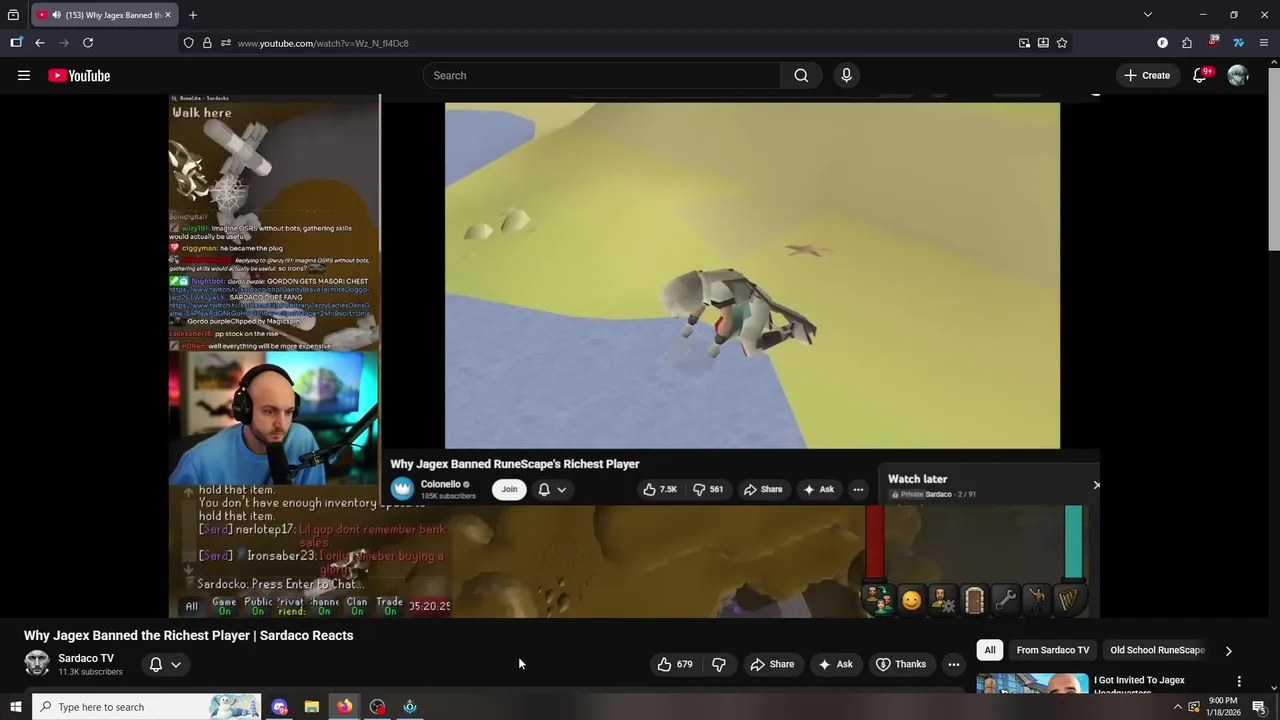
Task: Open the tracking protection shield icon
Action: tap(188, 43)
